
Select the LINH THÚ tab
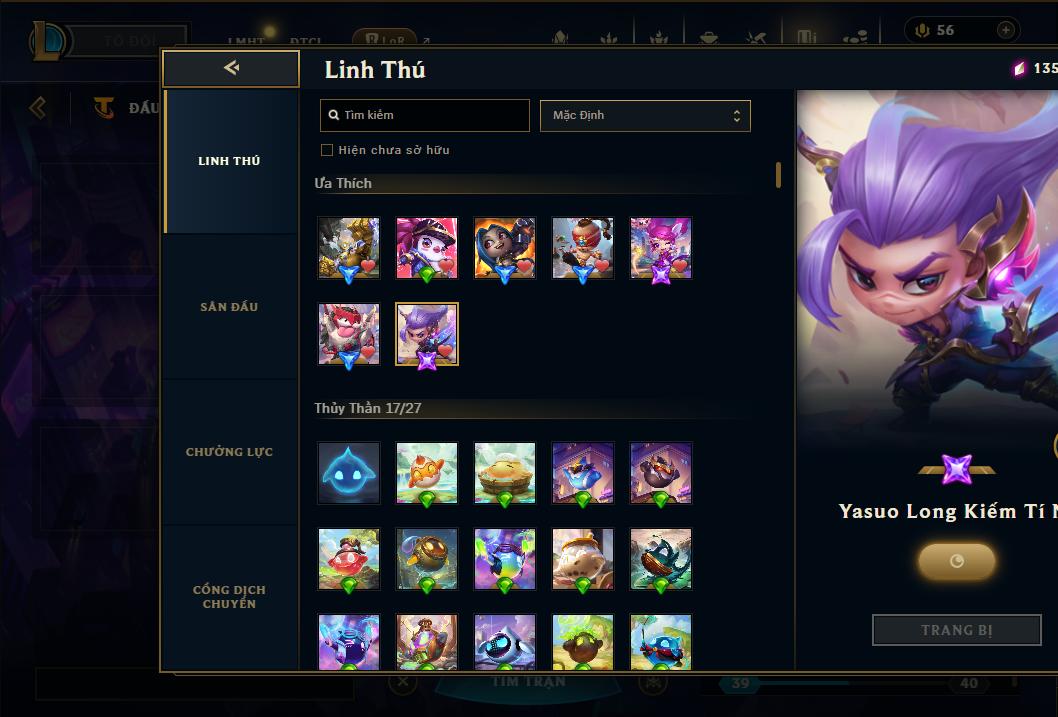pos(229,161)
